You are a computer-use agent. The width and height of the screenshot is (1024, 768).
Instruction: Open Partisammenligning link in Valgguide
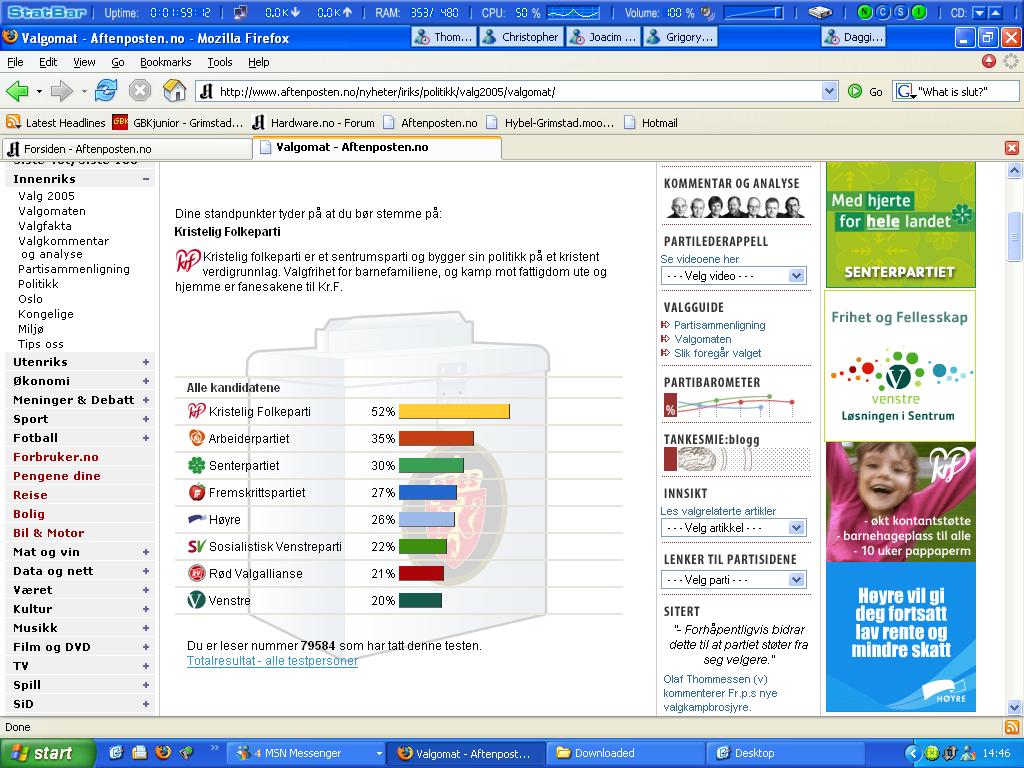(719, 325)
